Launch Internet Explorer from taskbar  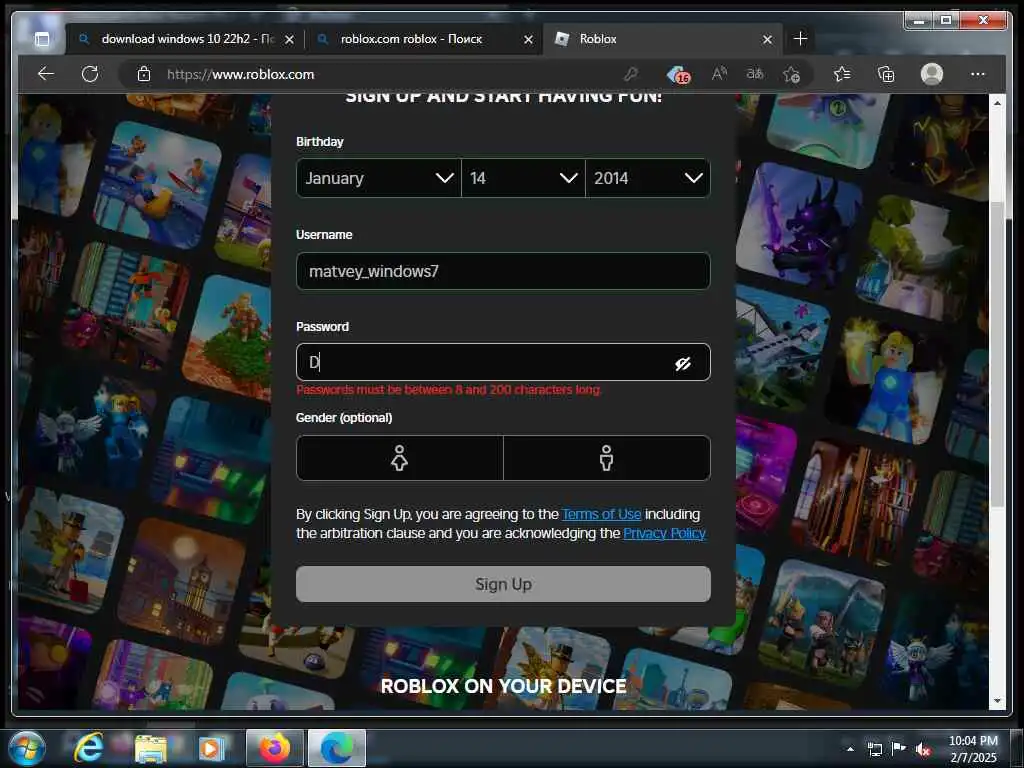pos(88,748)
